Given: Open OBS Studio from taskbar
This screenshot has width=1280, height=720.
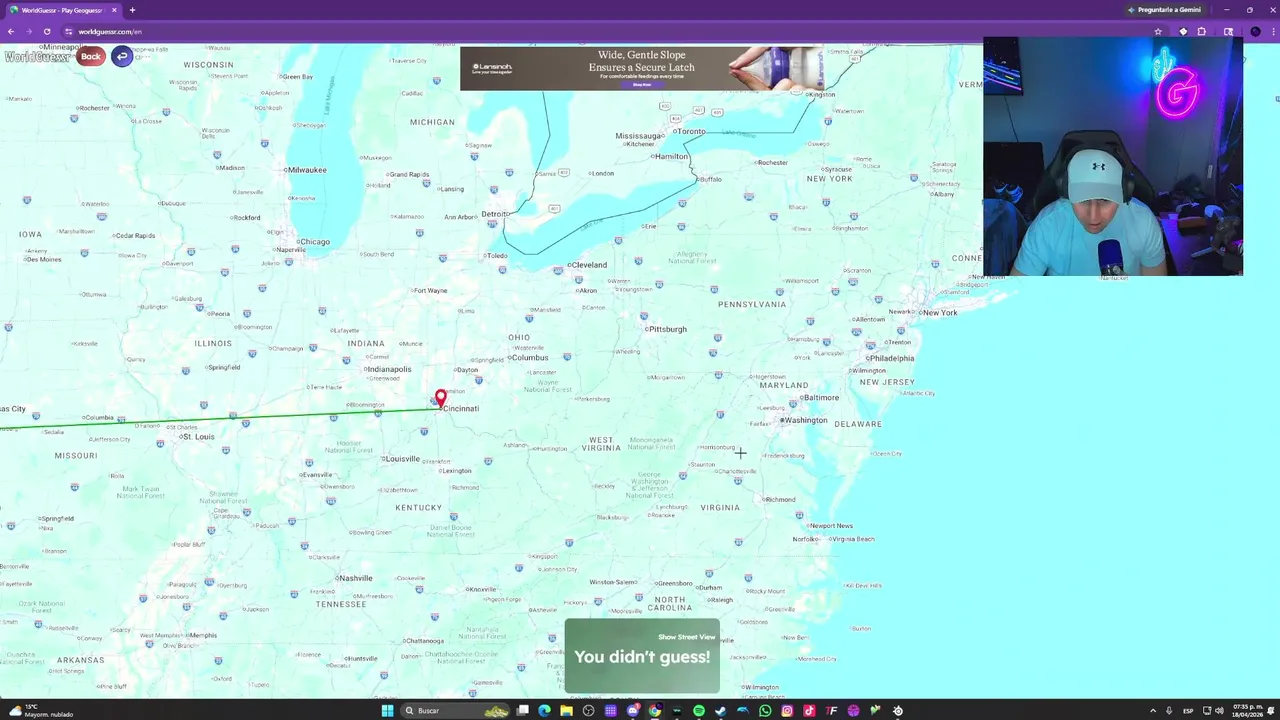Looking at the screenshot, I should coord(588,711).
